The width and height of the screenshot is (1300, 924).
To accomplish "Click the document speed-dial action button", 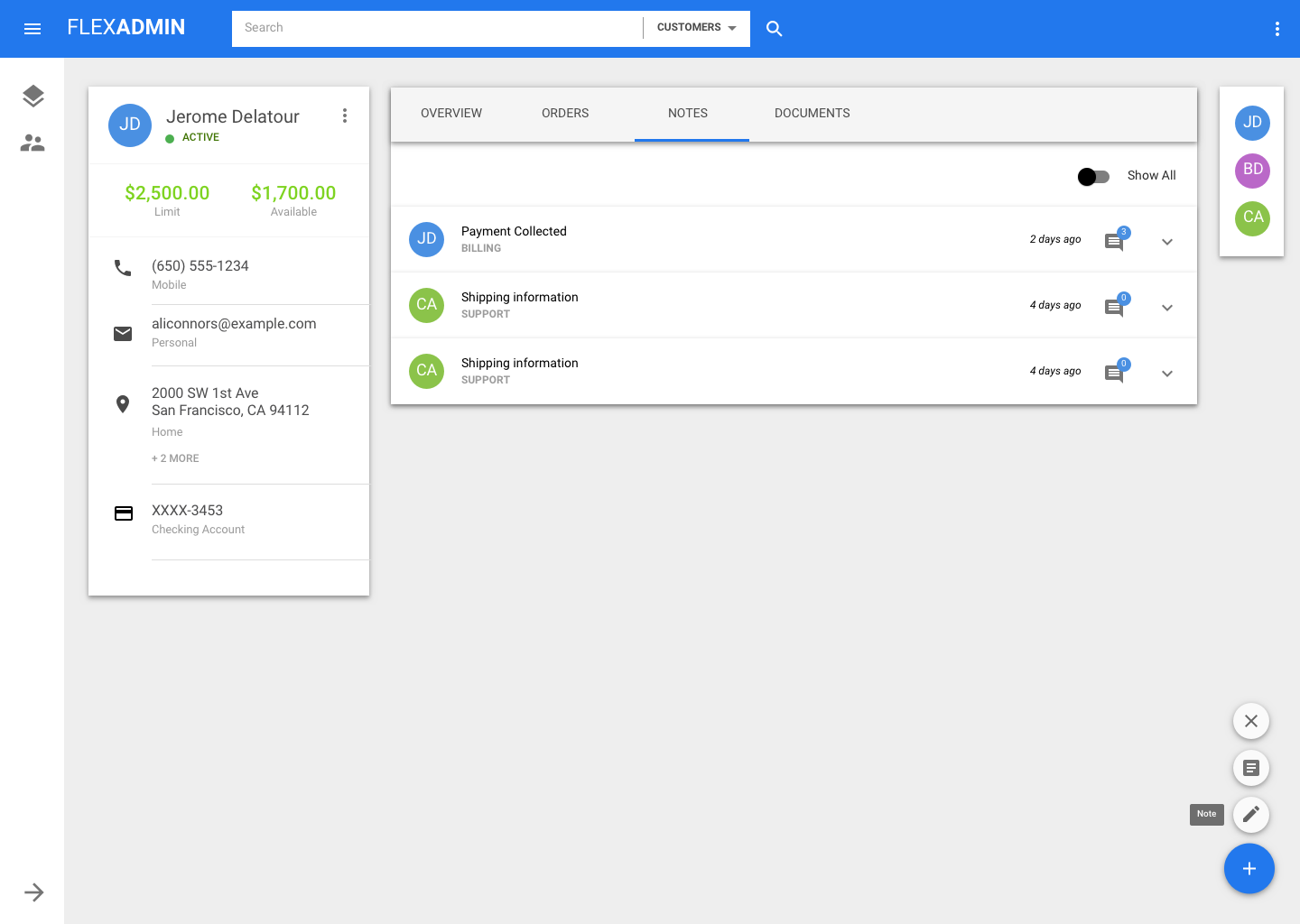I will click(x=1250, y=768).
